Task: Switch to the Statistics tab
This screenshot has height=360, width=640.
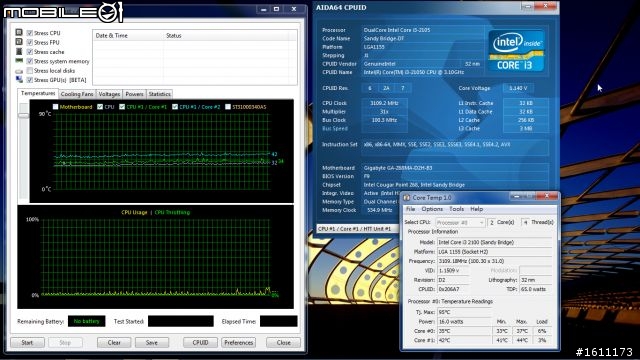Action: (159, 94)
